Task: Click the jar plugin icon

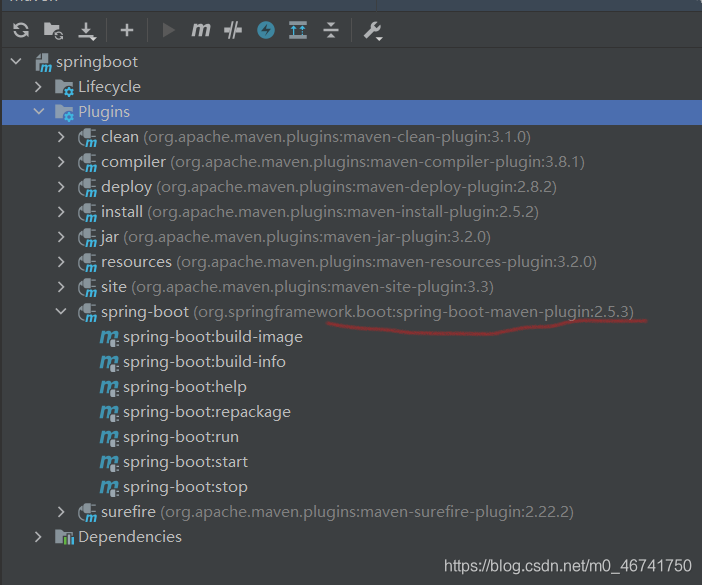Action: (87, 238)
